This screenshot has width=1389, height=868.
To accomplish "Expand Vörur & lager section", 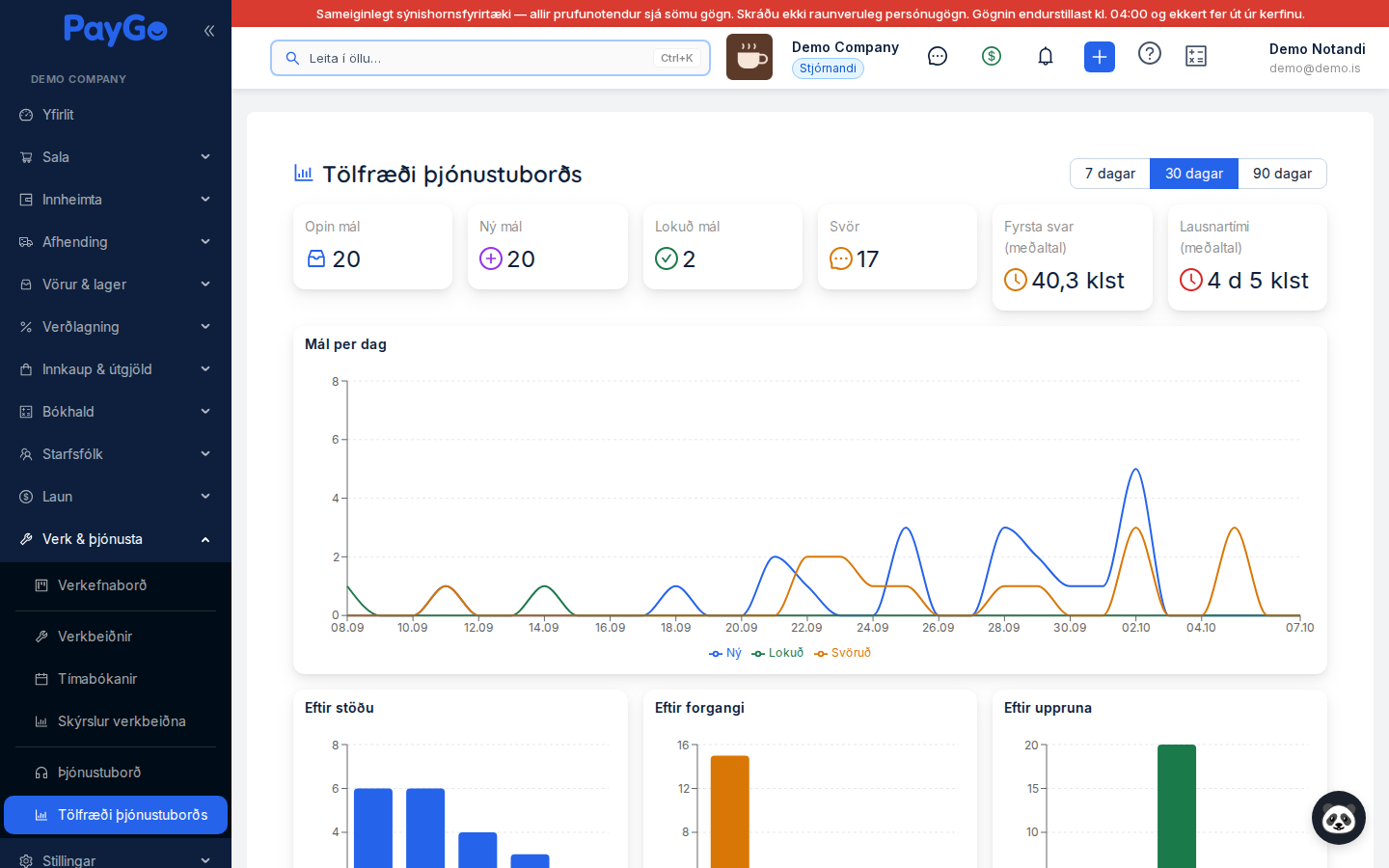I will pos(116,285).
